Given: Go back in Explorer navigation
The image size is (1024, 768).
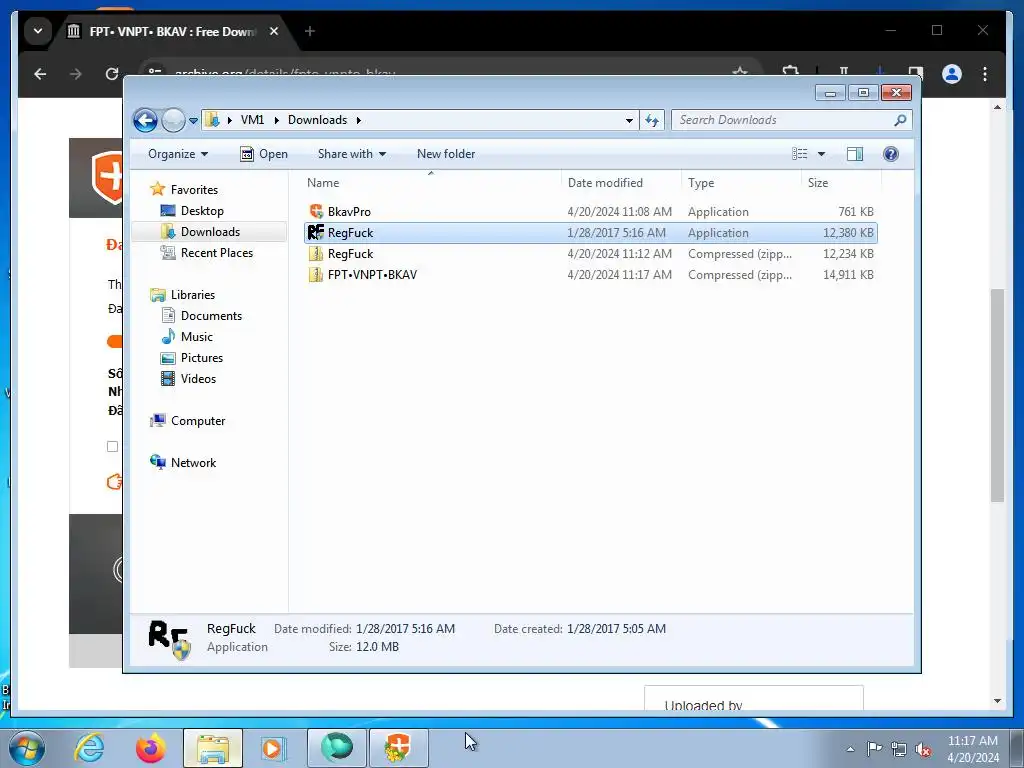Looking at the screenshot, I should click(x=145, y=120).
